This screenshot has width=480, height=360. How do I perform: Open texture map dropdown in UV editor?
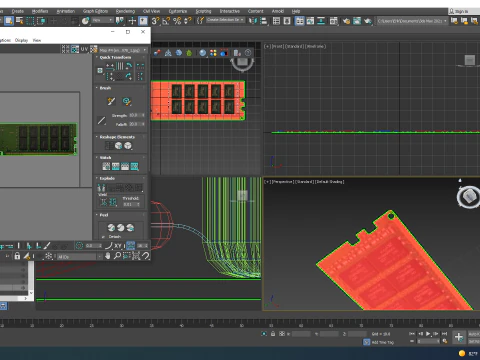click(123, 50)
